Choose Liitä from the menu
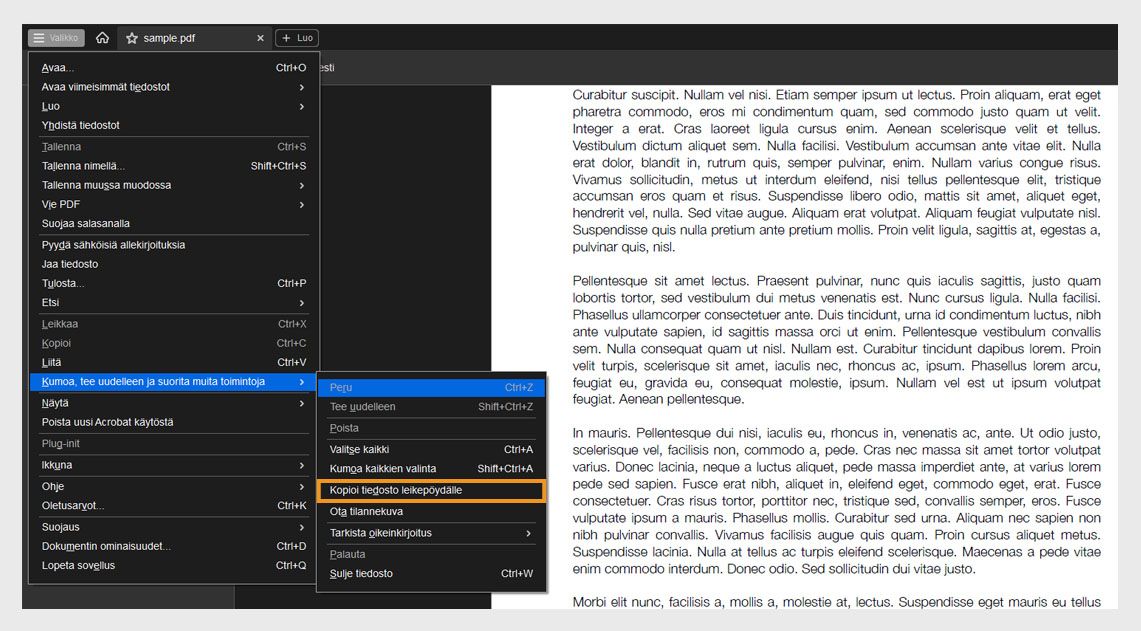 [173, 362]
